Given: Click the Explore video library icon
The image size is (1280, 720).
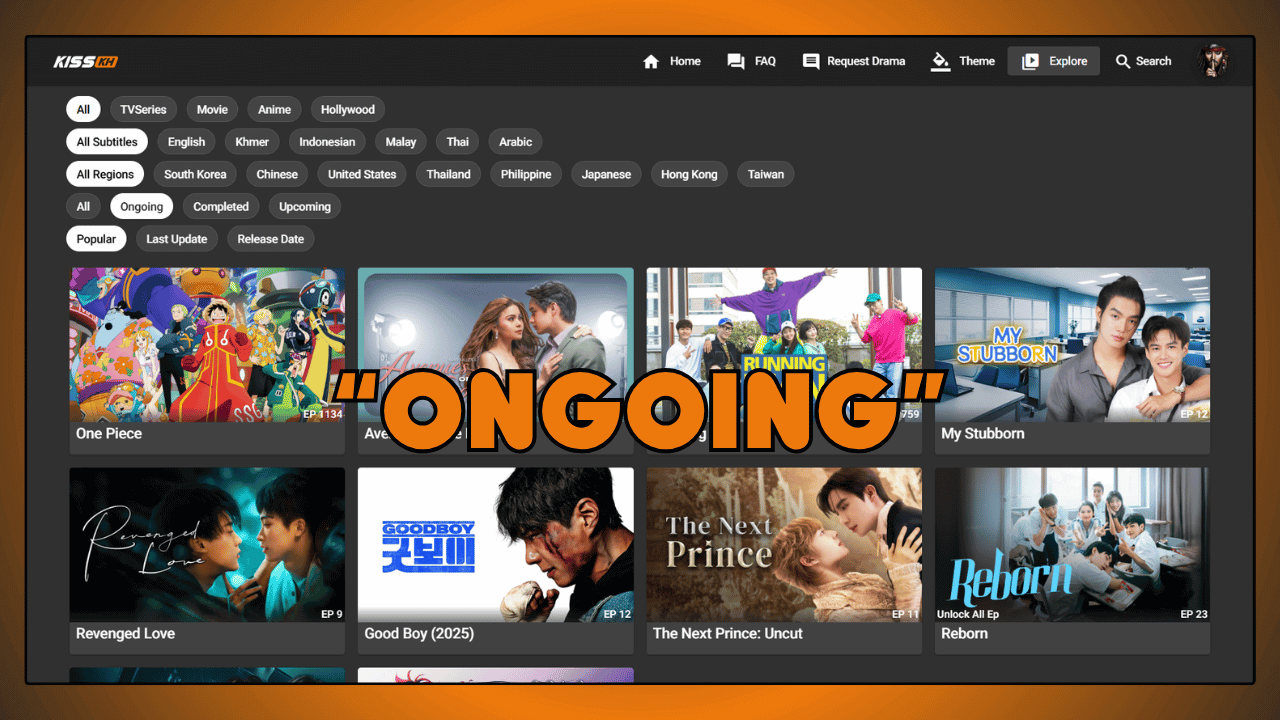Looking at the screenshot, I should tap(1030, 62).
